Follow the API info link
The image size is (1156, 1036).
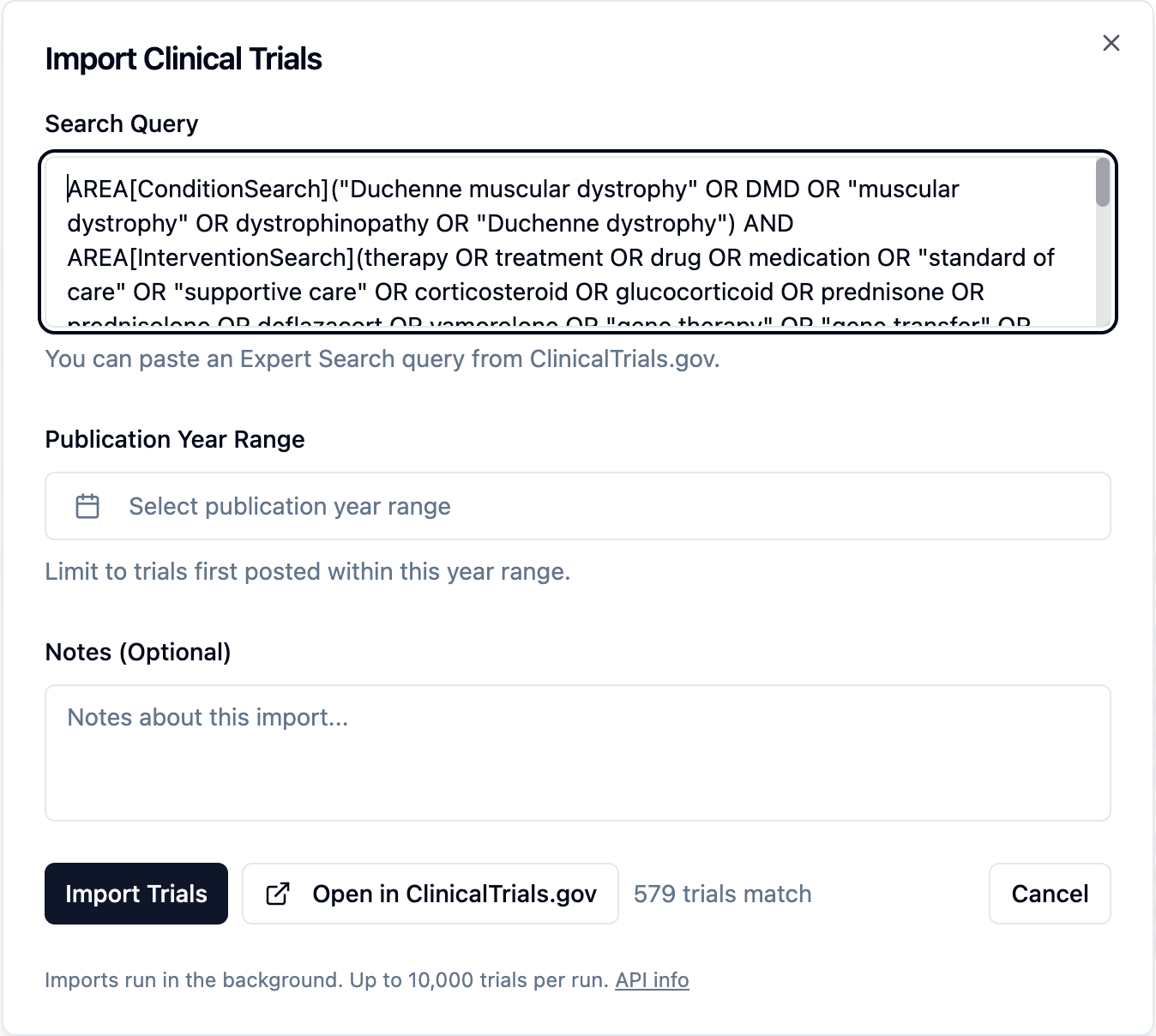pos(652,979)
